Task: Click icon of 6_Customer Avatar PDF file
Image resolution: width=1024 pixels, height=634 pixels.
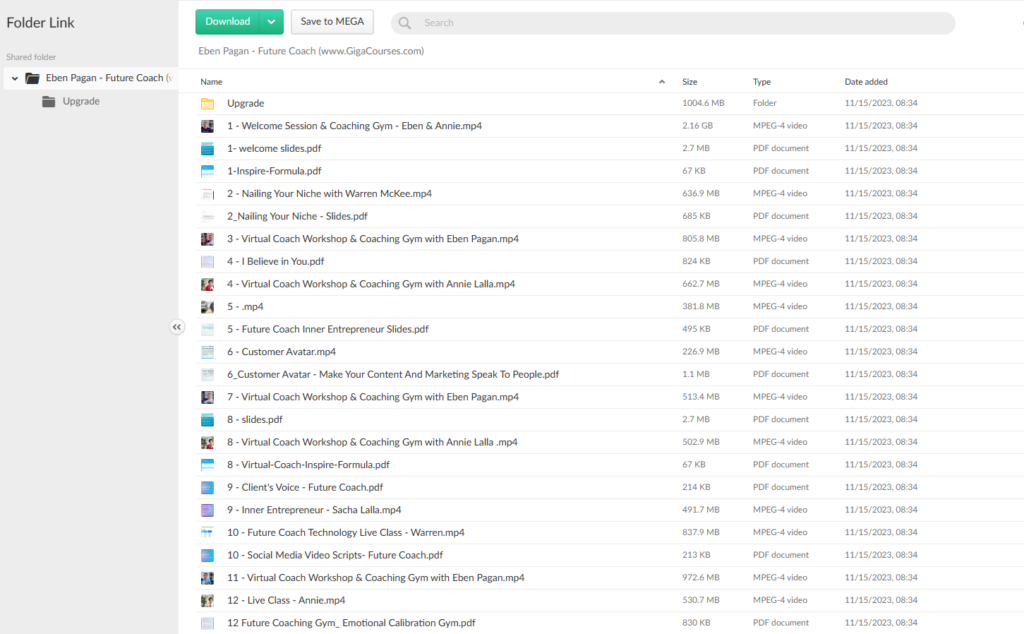Action: 207,374
